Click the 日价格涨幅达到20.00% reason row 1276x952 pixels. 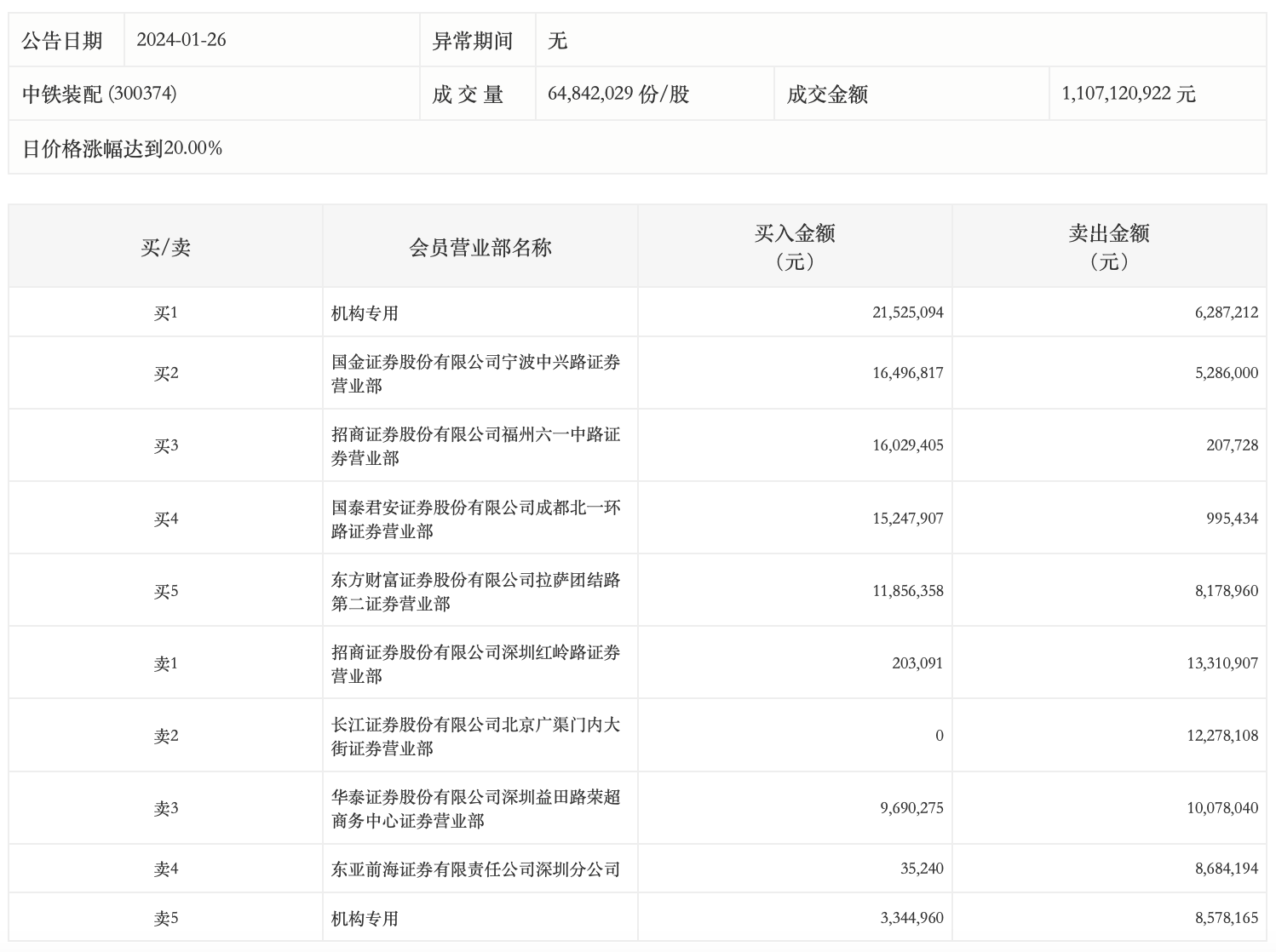click(x=123, y=148)
